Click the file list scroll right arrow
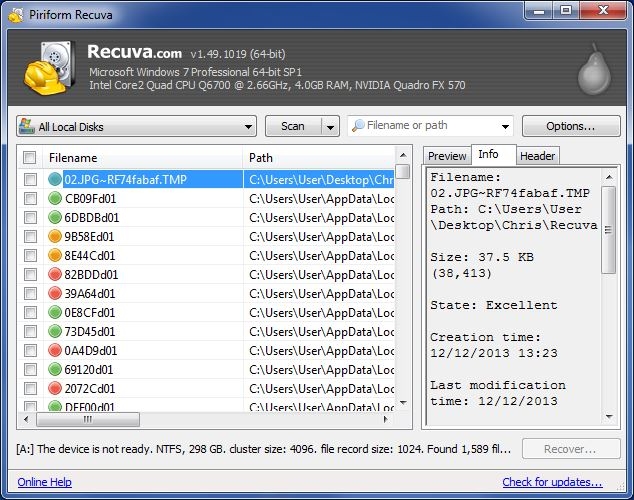Viewport: 634px width, 500px height. pyautogui.click(x=385, y=419)
